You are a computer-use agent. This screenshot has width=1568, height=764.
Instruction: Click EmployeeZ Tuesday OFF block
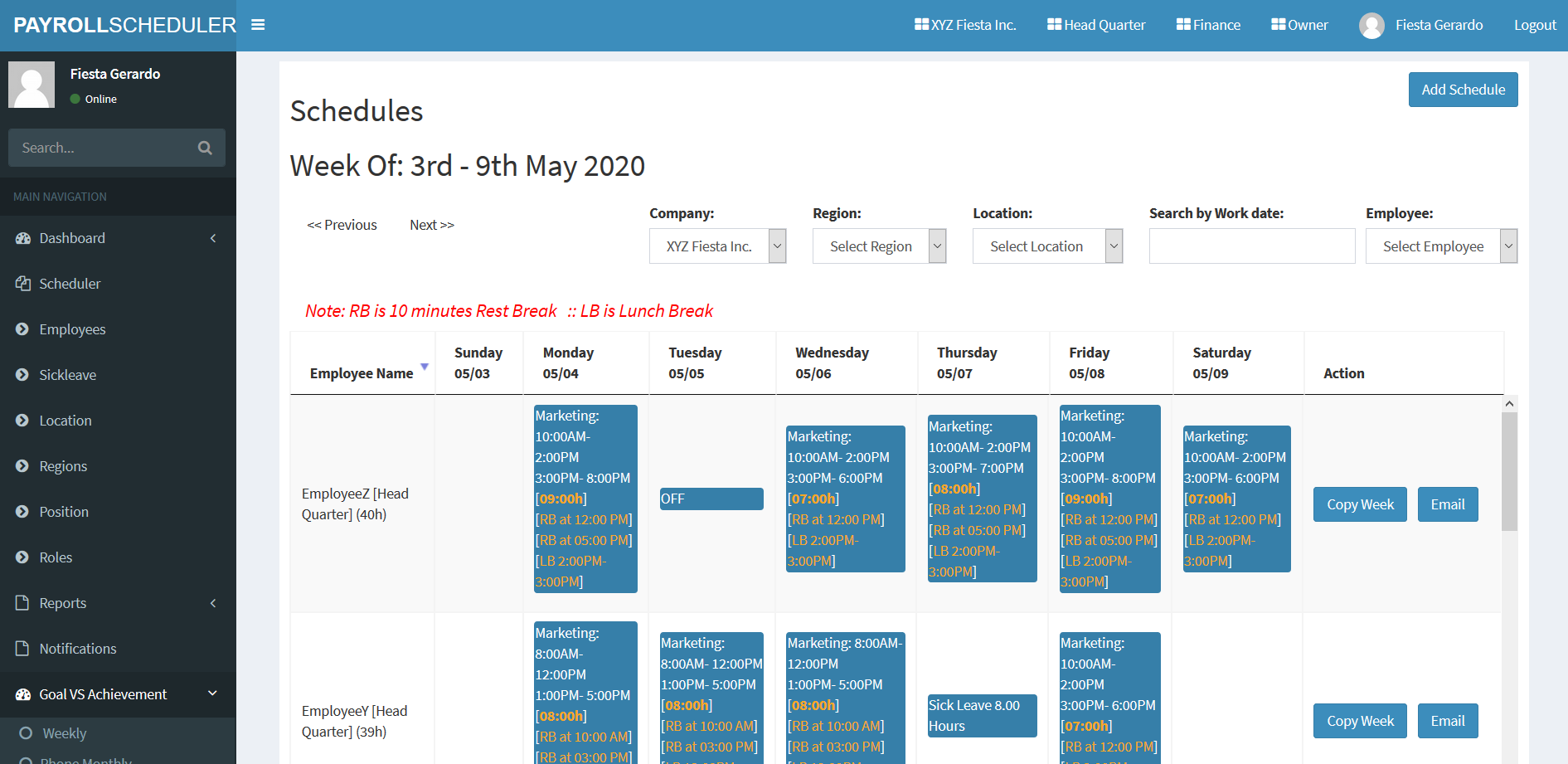coord(711,499)
